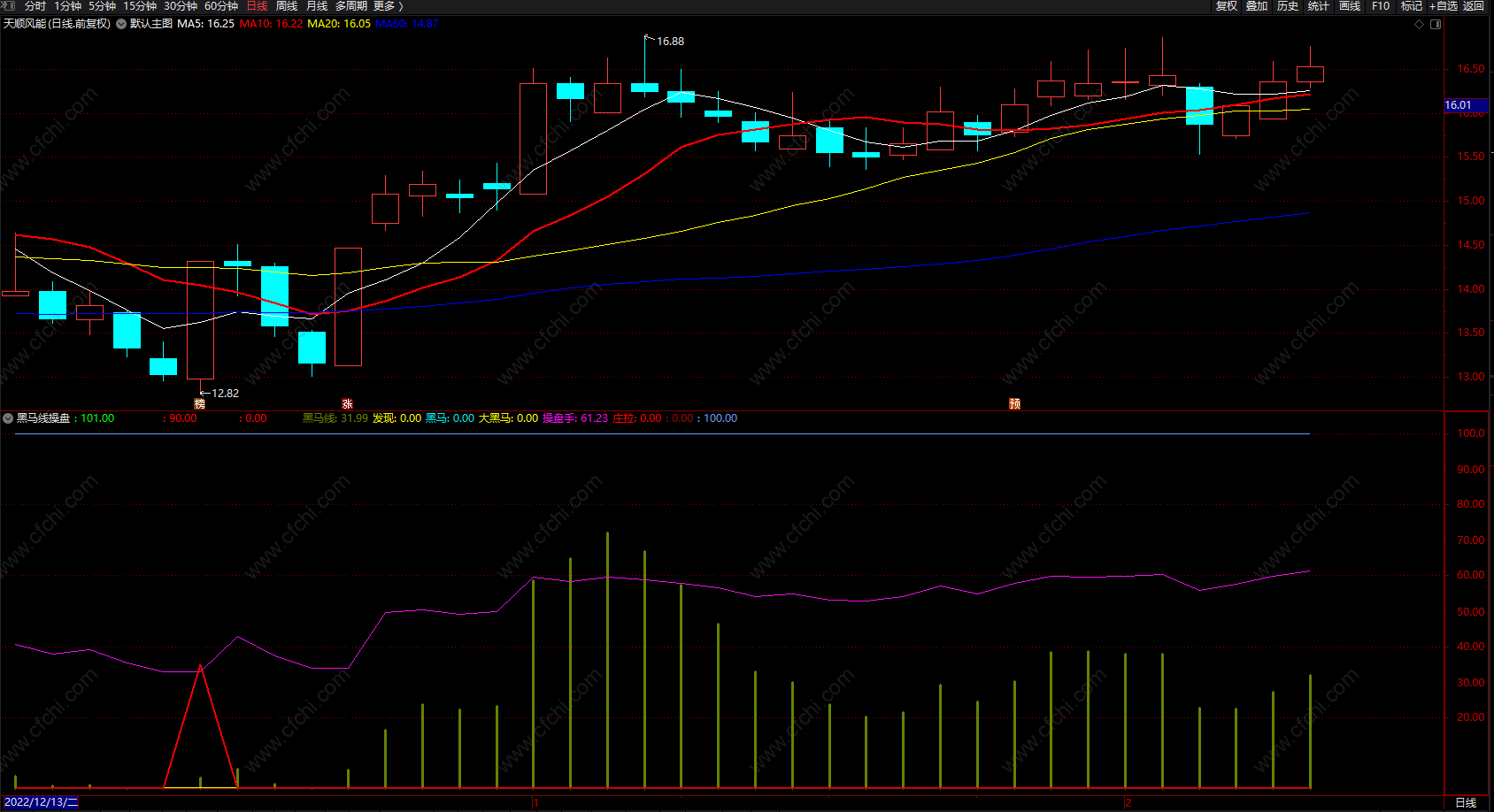Switch to the 月线 monthly chart

(317, 6)
